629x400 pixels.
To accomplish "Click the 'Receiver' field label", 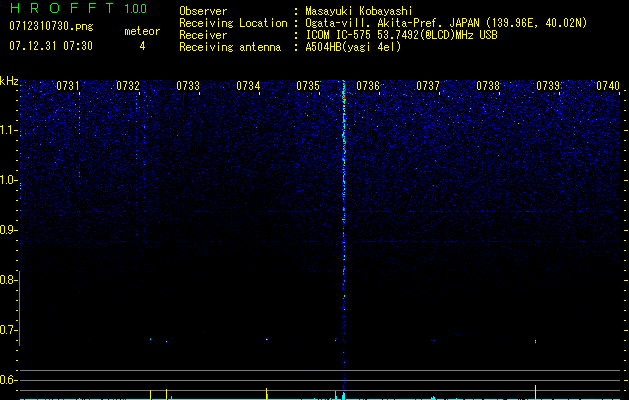I will tap(203, 35).
